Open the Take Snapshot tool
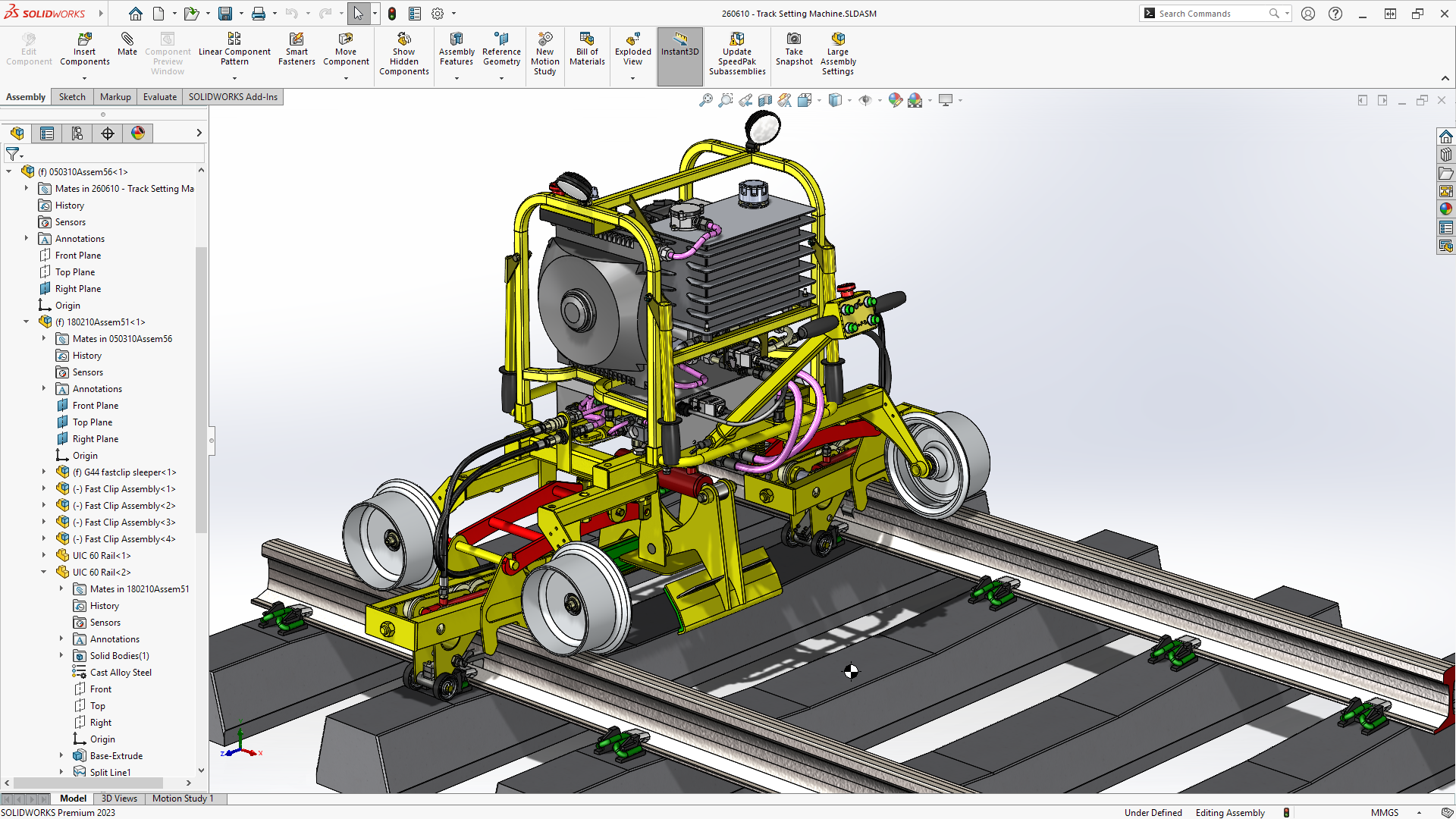Screen dimensions: 1456x819 pyautogui.click(x=794, y=48)
